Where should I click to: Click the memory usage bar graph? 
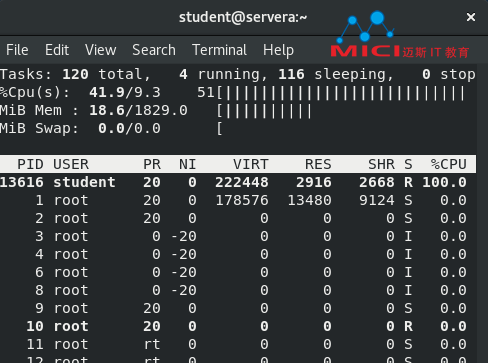tap(264, 111)
